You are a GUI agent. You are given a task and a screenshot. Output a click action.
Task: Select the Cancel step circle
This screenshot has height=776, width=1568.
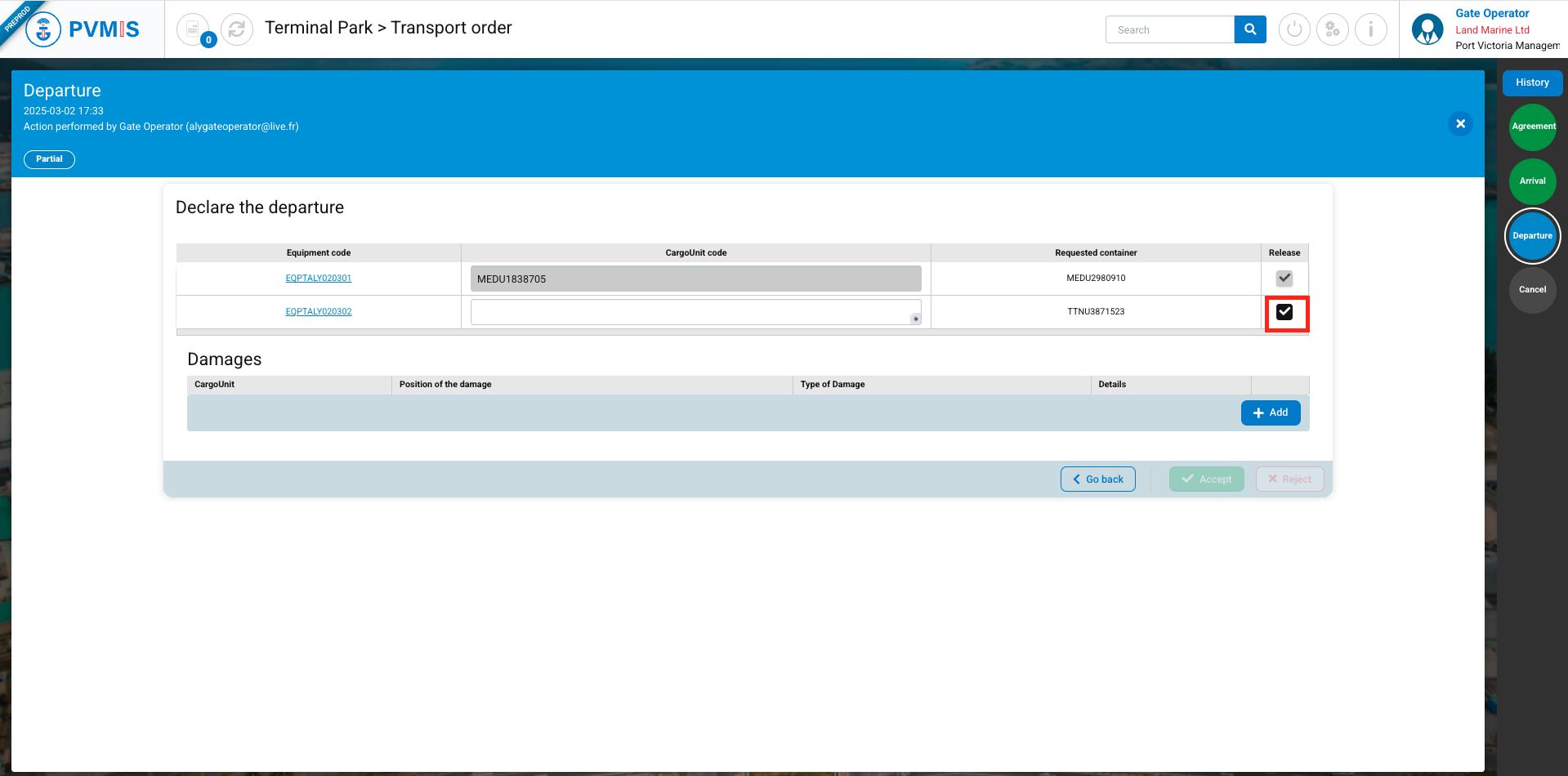tap(1532, 290)
